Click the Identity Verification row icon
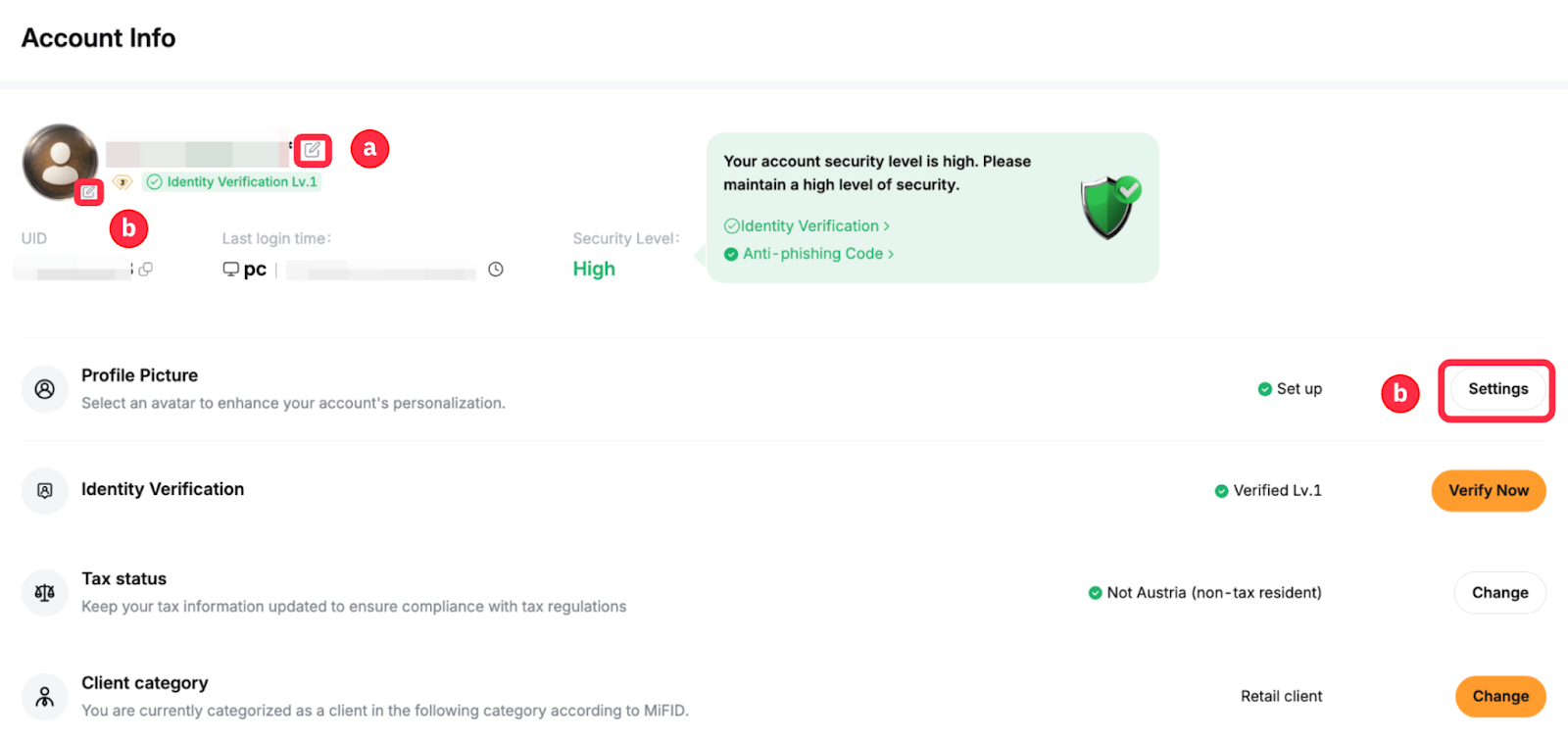 (45, 490)
